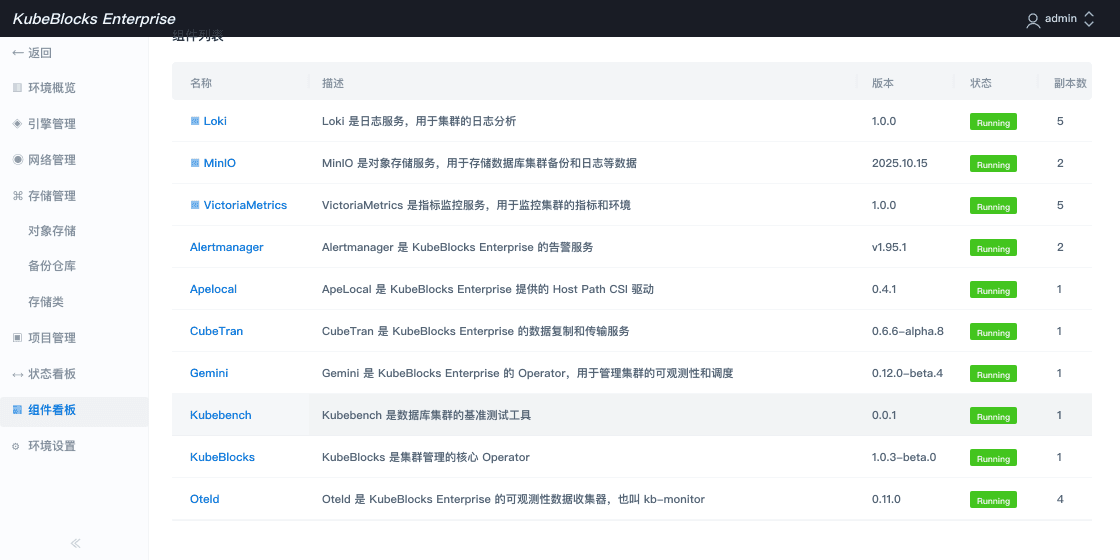Open the KubeBlocks component link
Viewport: 1120px width, 560px height.
(222, 457)
